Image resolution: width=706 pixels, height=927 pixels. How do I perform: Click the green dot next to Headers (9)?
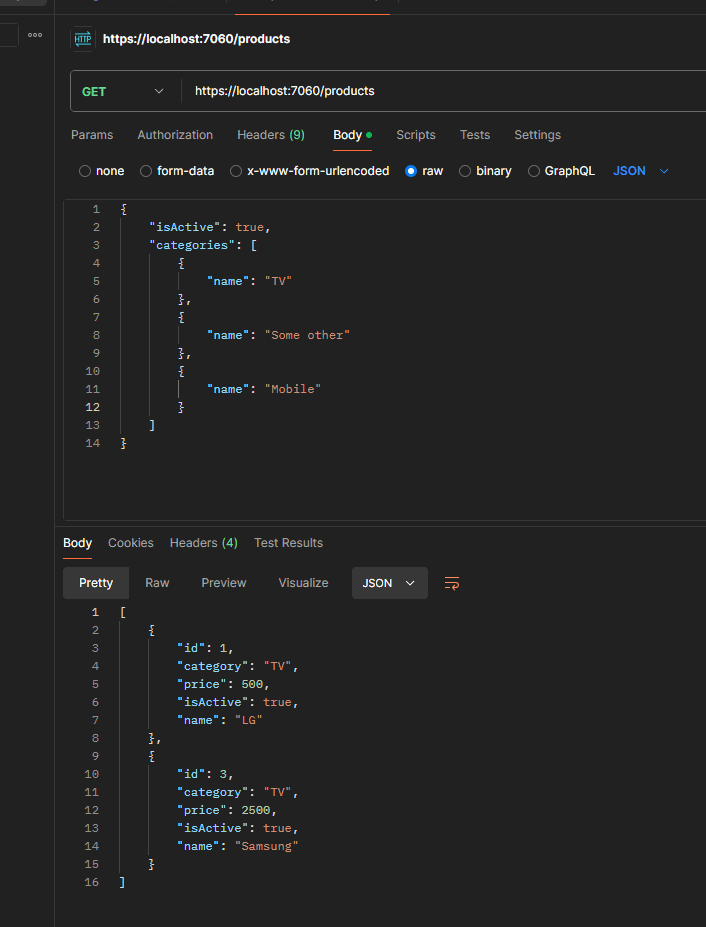[x=297, y=134]
